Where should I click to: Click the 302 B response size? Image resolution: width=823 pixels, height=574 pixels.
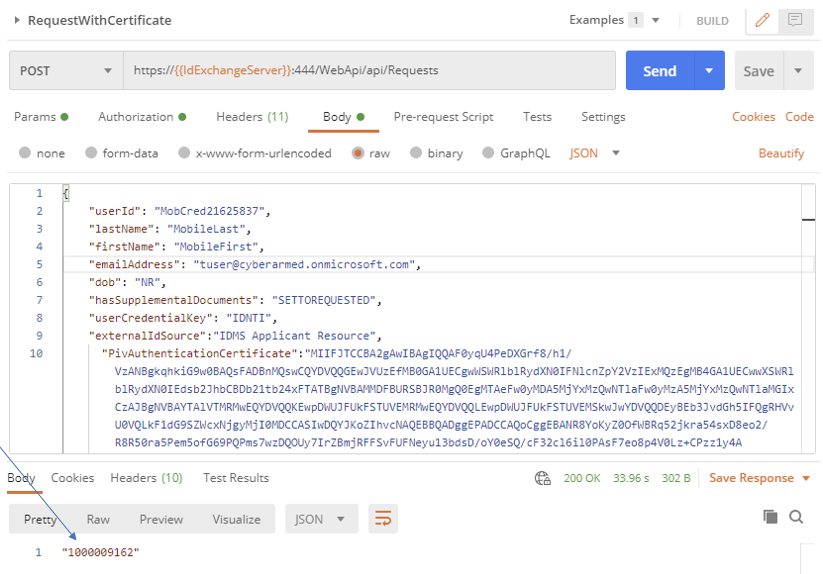676,478
